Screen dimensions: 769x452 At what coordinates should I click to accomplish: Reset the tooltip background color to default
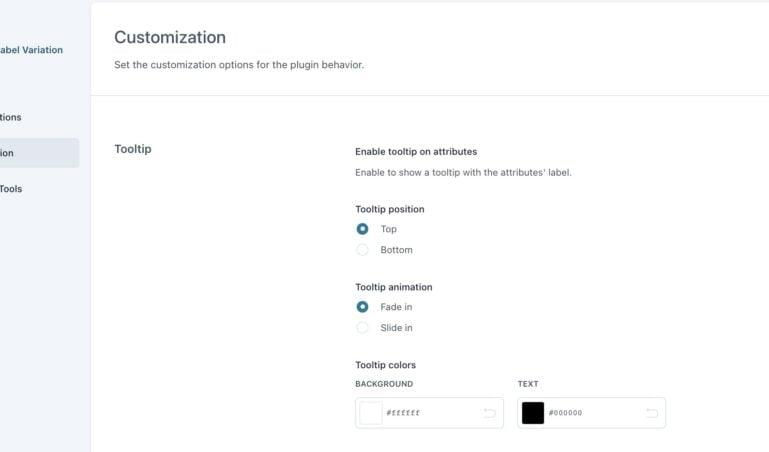489,413
